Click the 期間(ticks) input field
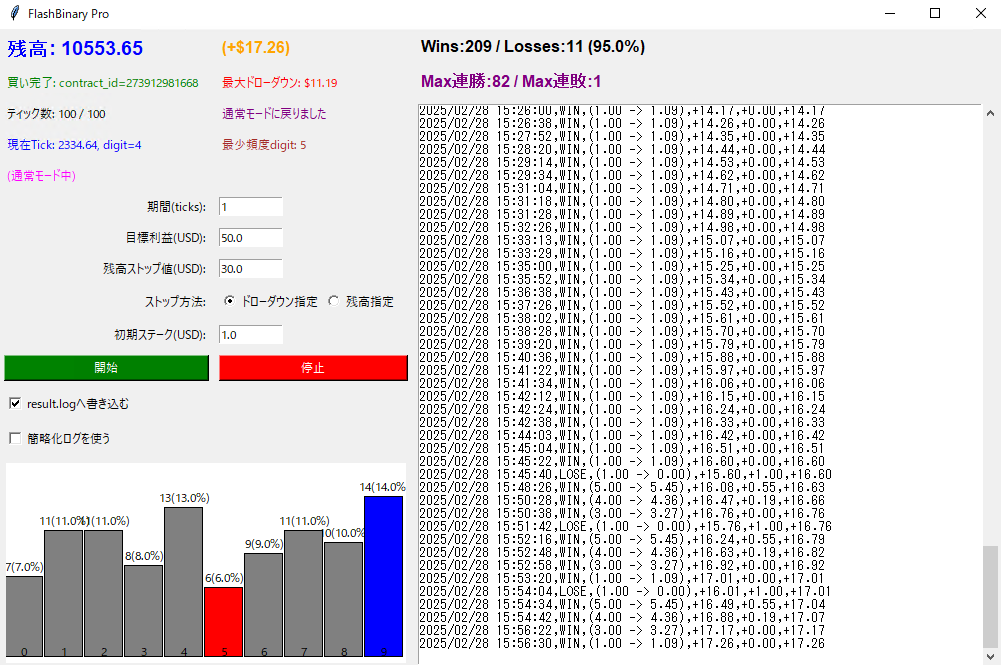 (250, 207)
